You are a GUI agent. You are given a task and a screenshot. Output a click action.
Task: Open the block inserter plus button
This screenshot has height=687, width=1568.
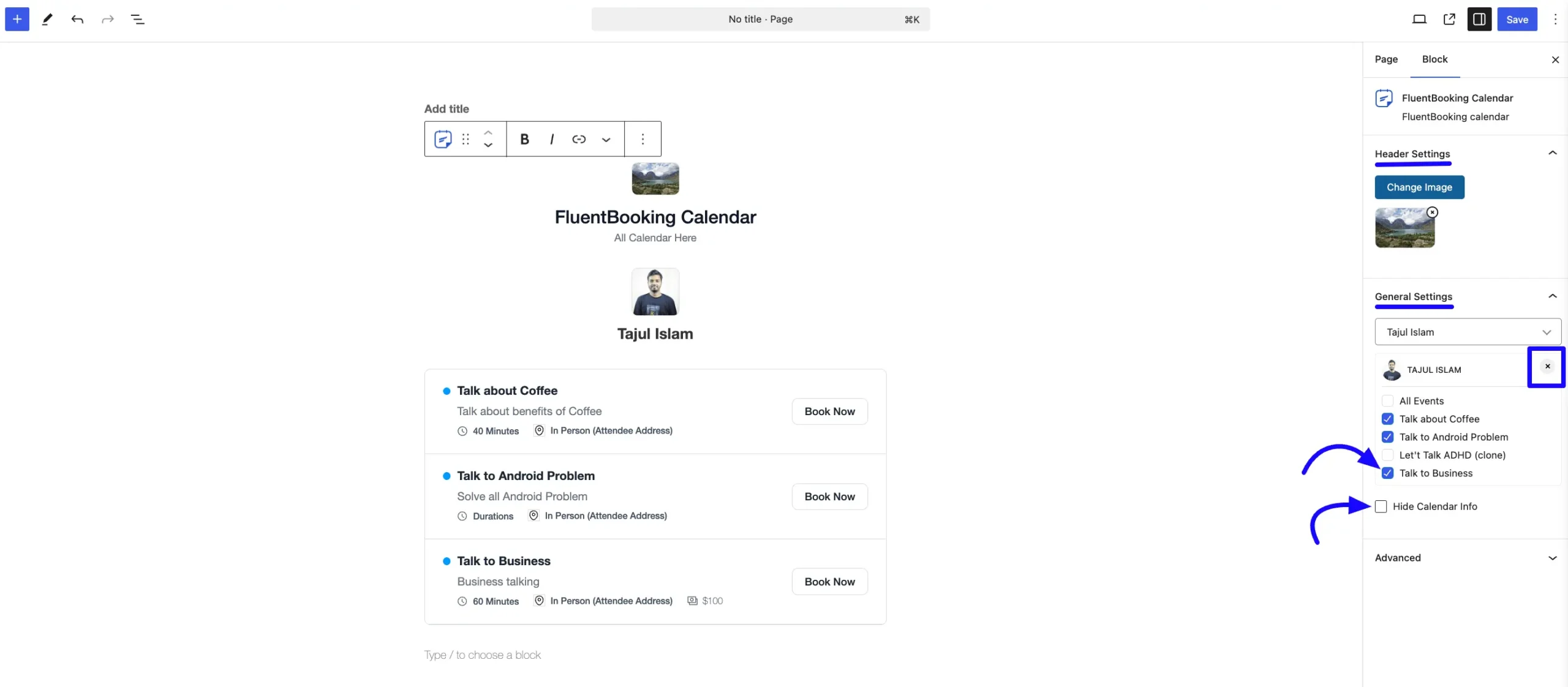[17, 19]
